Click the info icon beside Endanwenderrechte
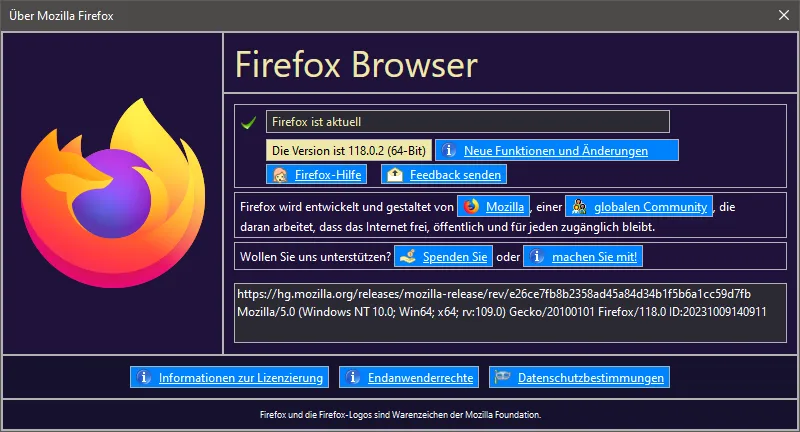 click(x=353, y=377)
